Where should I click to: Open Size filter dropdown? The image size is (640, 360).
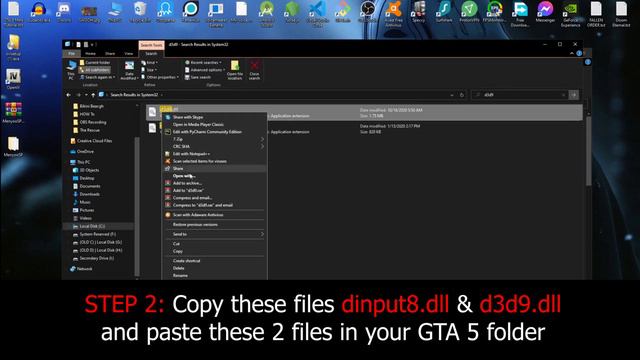tap(149, 70)
